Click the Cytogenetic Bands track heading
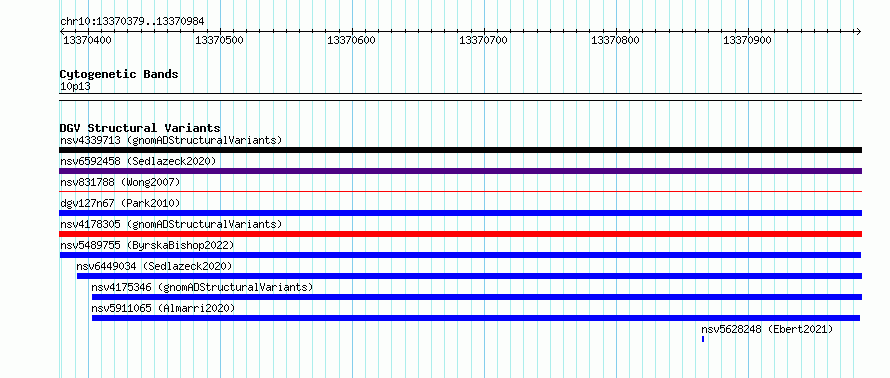The image size is (890, 378). [x=119, y=74]
